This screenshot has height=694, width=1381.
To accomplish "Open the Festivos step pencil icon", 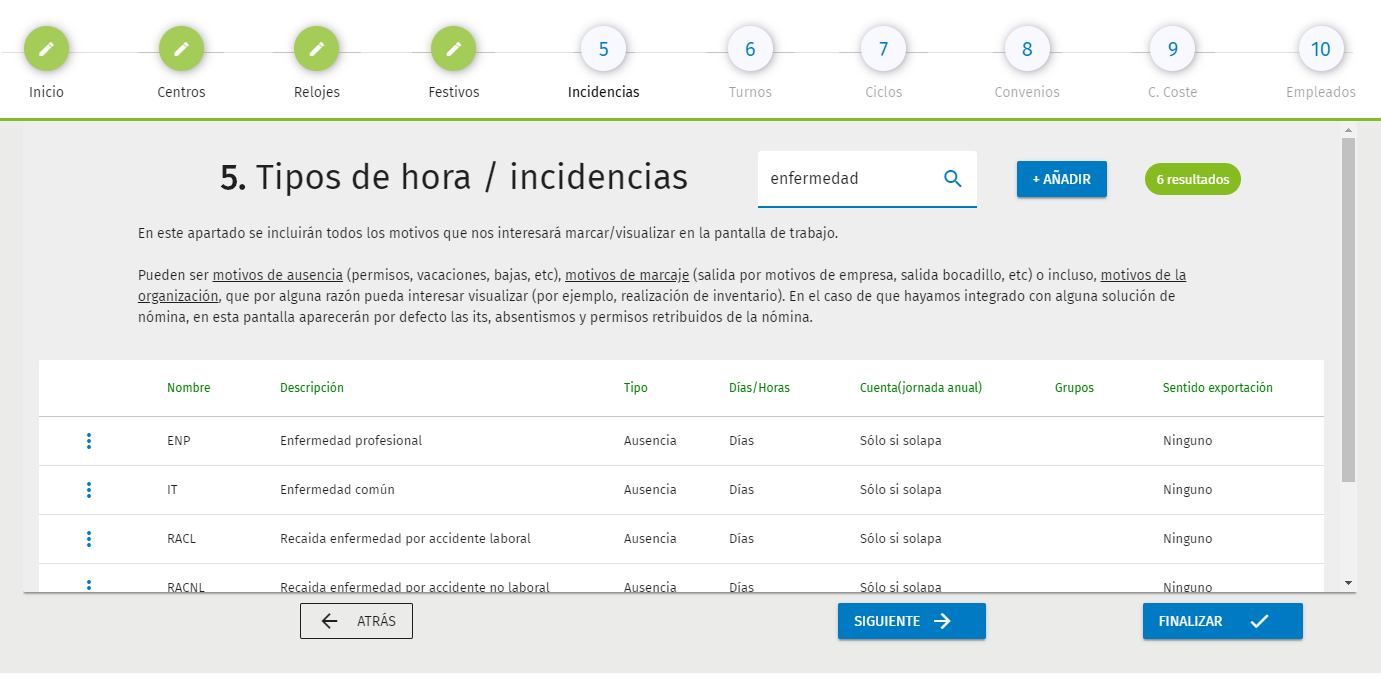I will [453, 49].
